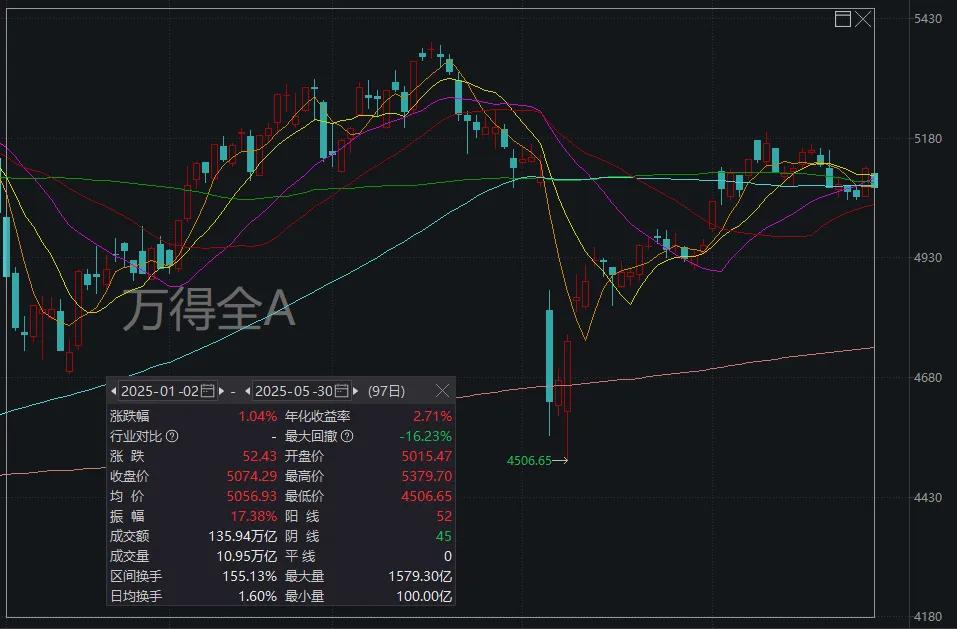Open the end date calendar picker
Image resolution: width=957 pixels, height=629 pixels.
click(x=342, y=391)
